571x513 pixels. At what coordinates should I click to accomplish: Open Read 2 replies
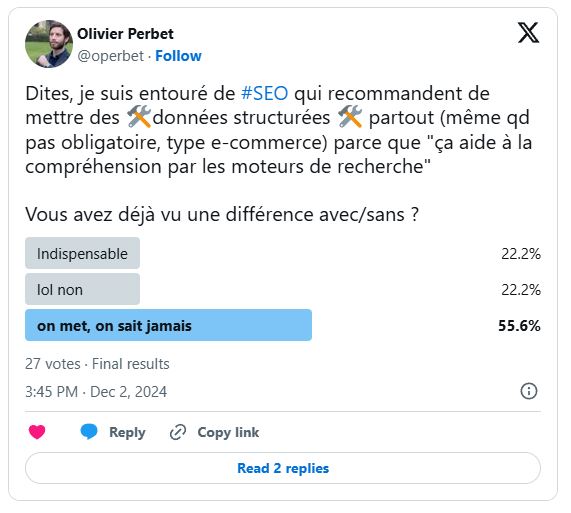coord(283,468)
